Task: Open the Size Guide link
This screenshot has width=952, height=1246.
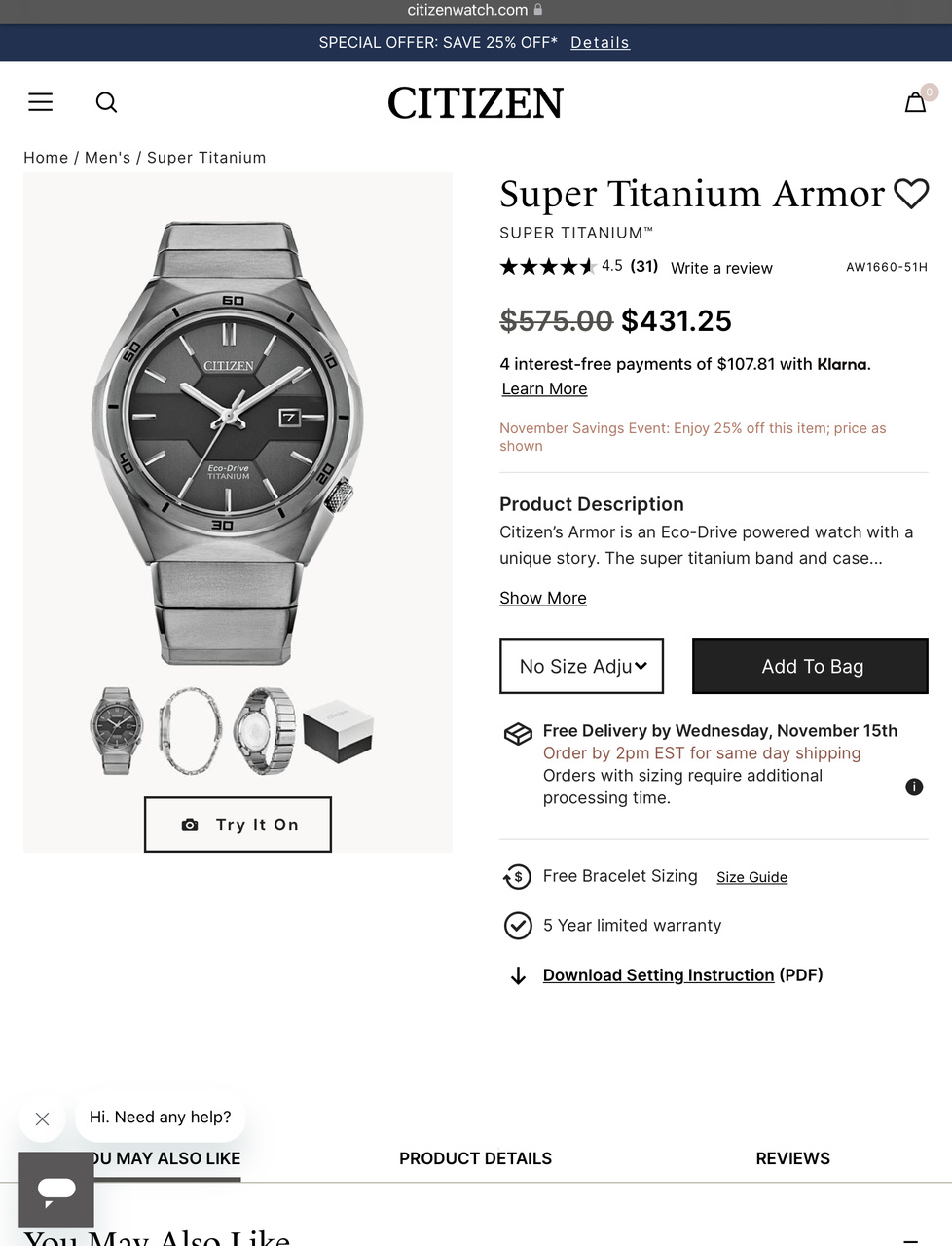Action: tap(751, 877)
